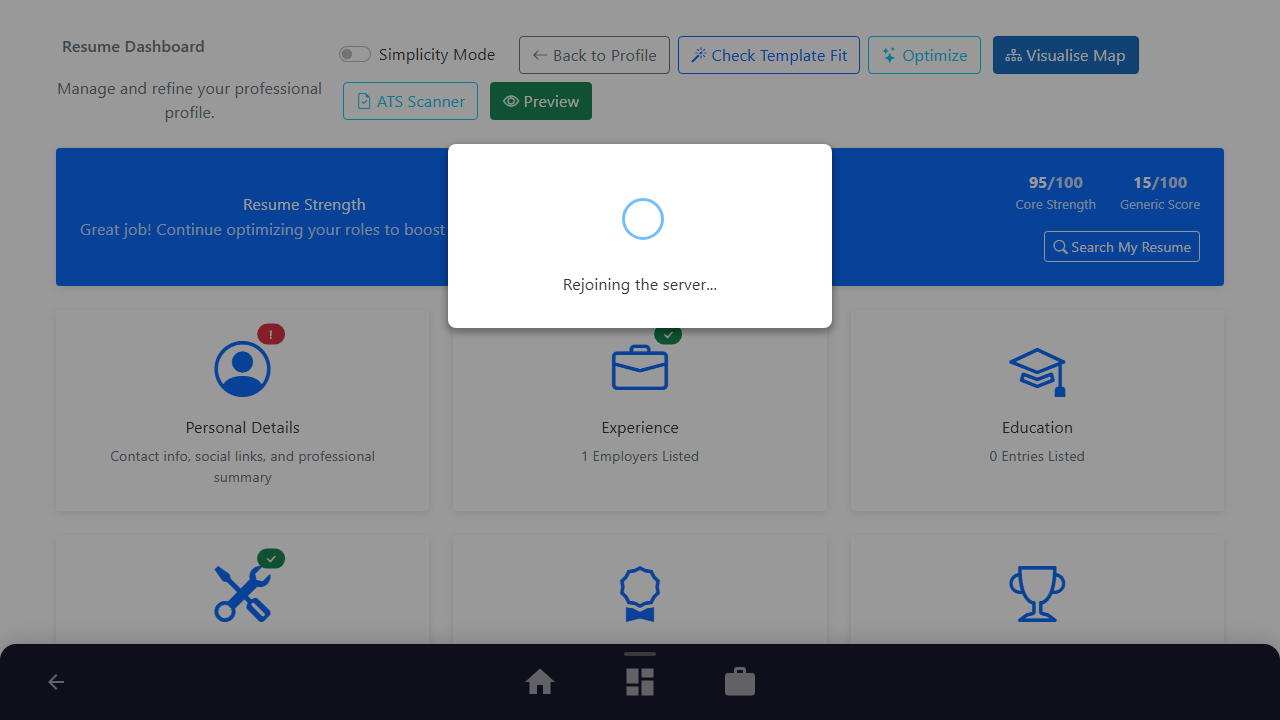Click the Education card title
Image resolution: width=1280 pixels, height=720 pixels.
pyautogui.click(x=1037, y=427)
